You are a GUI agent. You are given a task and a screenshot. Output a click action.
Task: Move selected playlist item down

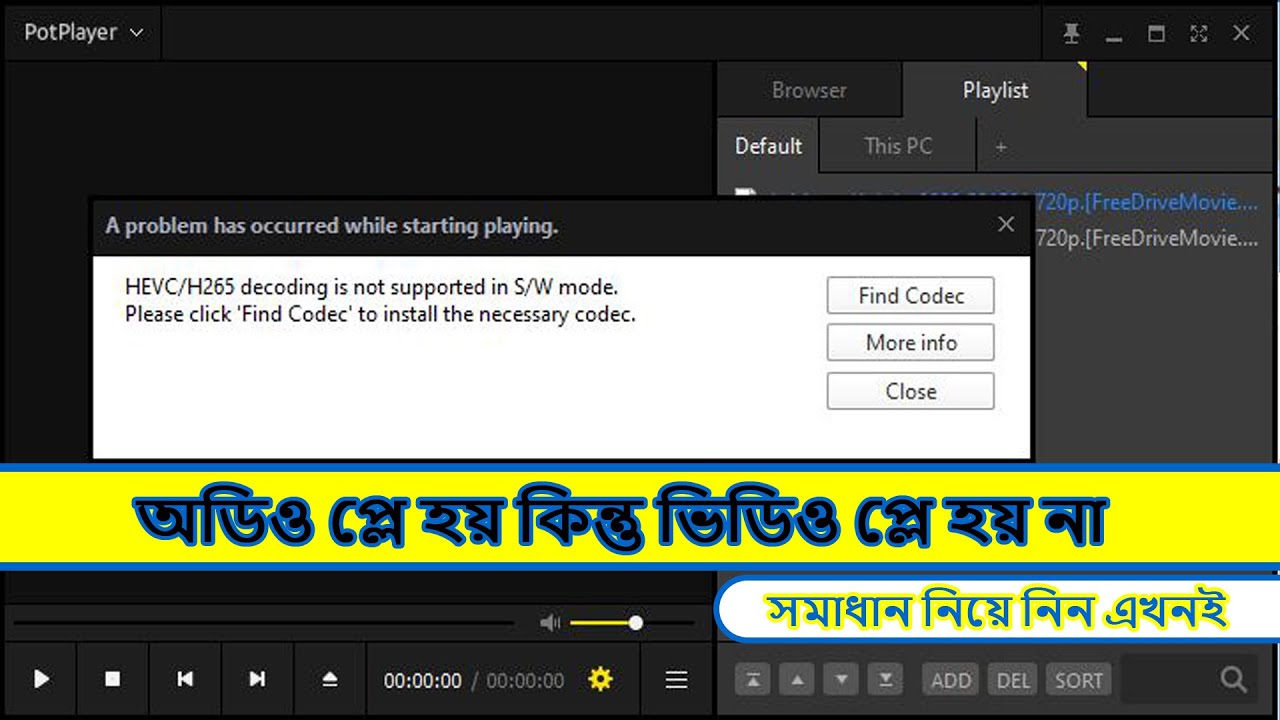coord(841,681)
